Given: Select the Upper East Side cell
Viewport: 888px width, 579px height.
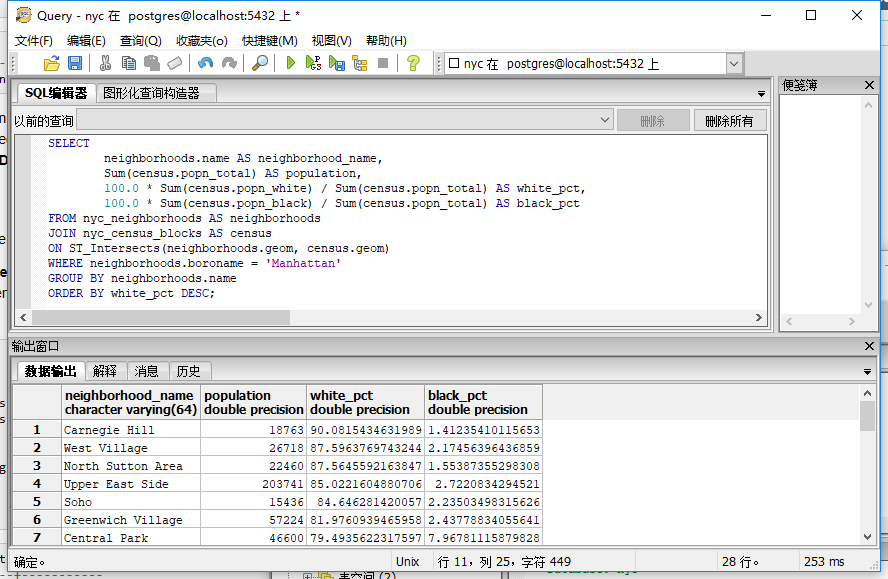Looking at the screenshot, I should (x=131, y=484).
